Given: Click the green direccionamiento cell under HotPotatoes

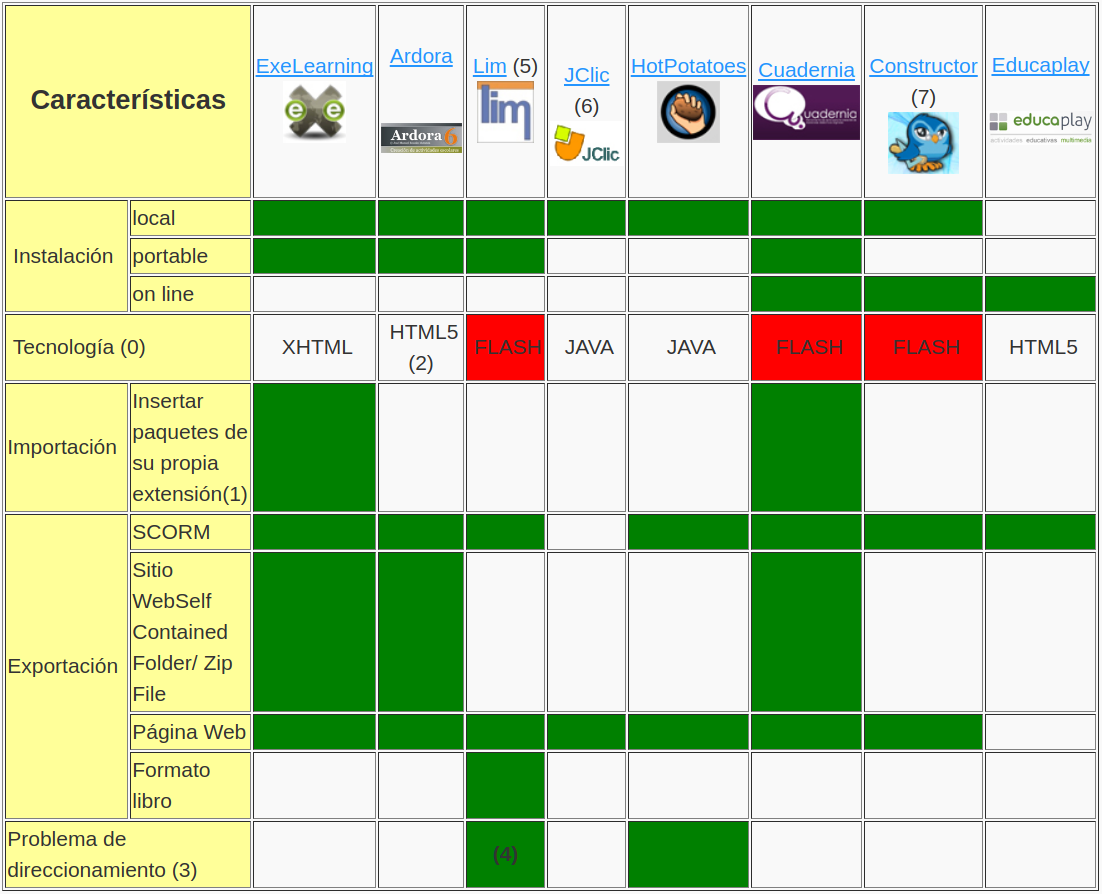Looking at the screenshot, I should (688, 855).
